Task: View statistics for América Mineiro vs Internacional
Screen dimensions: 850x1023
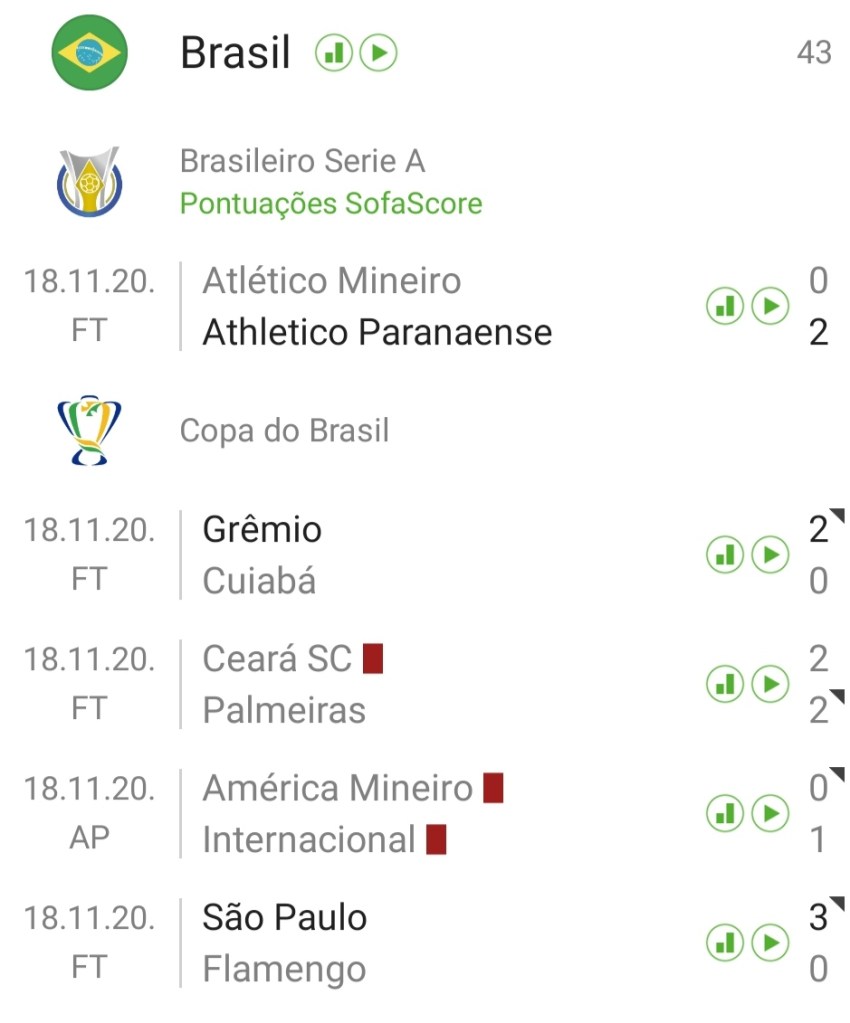Action: (x=725, y=813)
